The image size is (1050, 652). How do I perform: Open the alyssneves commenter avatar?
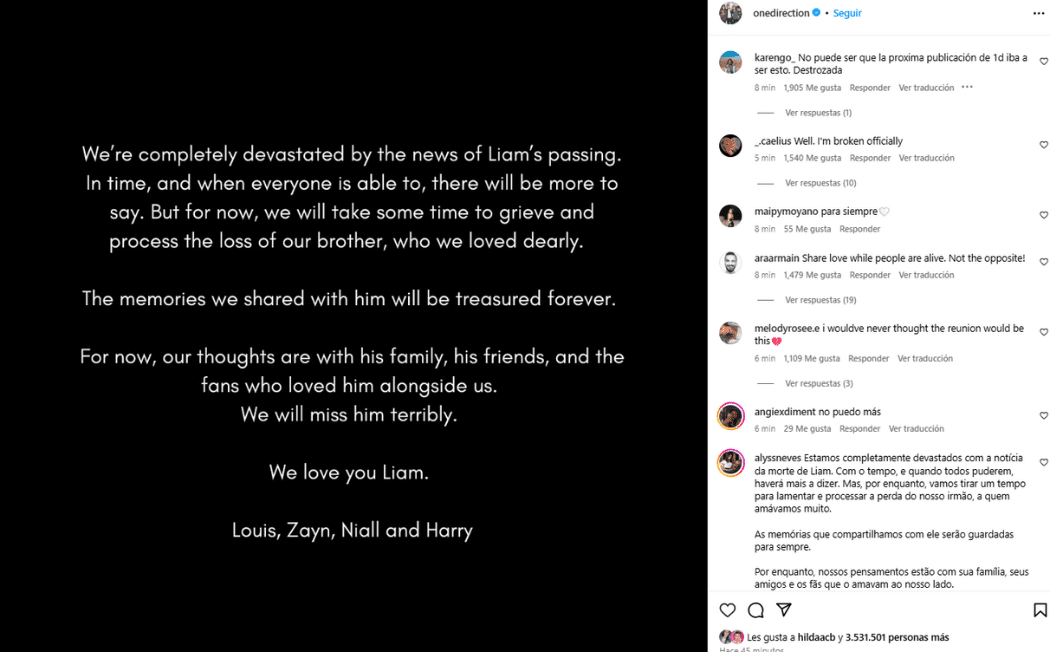pos(730,462)
